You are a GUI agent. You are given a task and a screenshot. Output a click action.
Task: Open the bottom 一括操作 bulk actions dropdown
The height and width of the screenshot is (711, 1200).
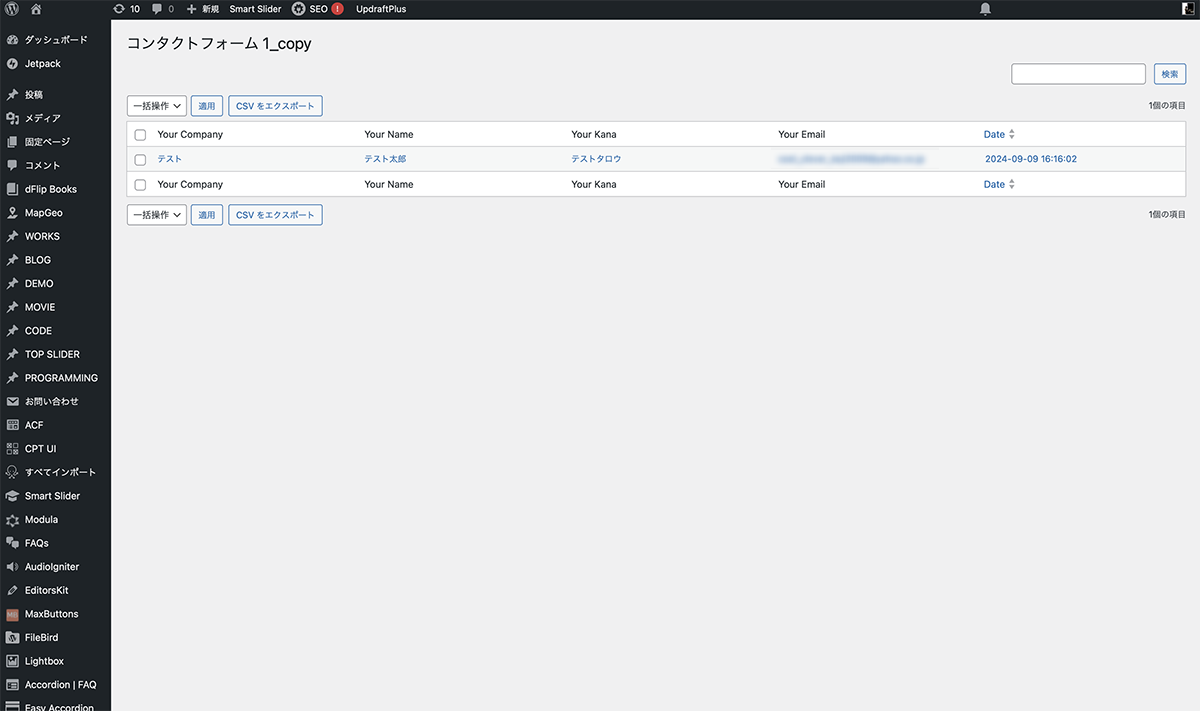(x=157, y=215)
